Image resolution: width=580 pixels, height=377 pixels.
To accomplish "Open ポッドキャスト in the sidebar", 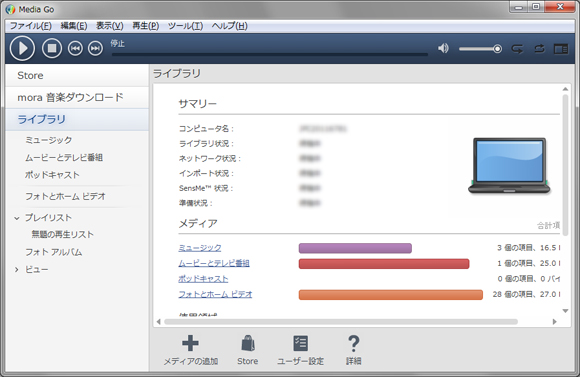I will tap(52, 175).
